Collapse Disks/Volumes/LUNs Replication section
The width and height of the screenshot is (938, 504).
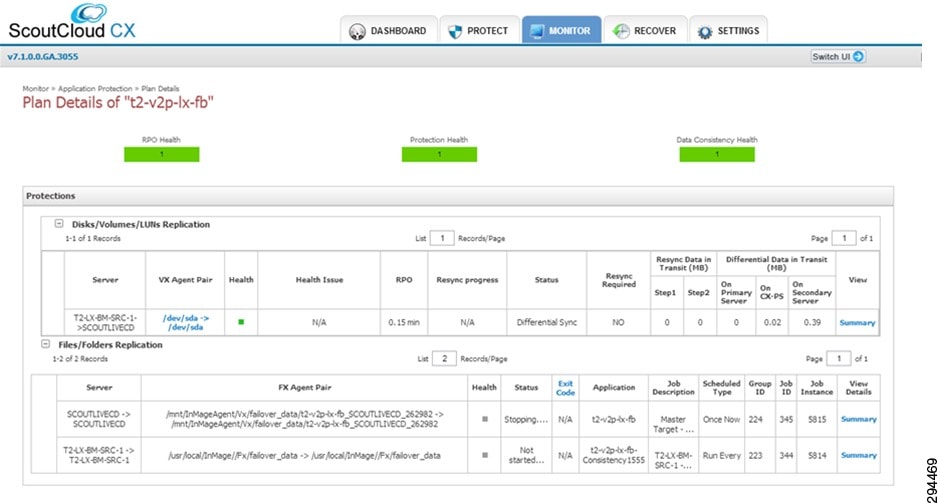pyautogui.click(x=59, y=224)
